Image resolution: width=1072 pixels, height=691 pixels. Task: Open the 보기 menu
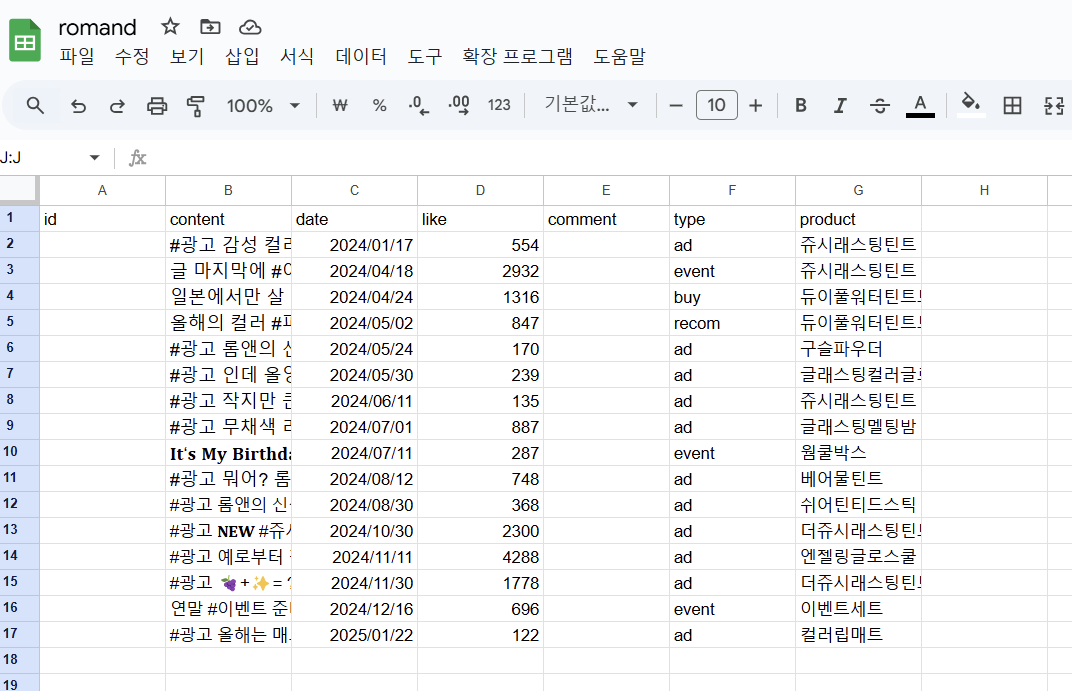[x=187, y=57]
